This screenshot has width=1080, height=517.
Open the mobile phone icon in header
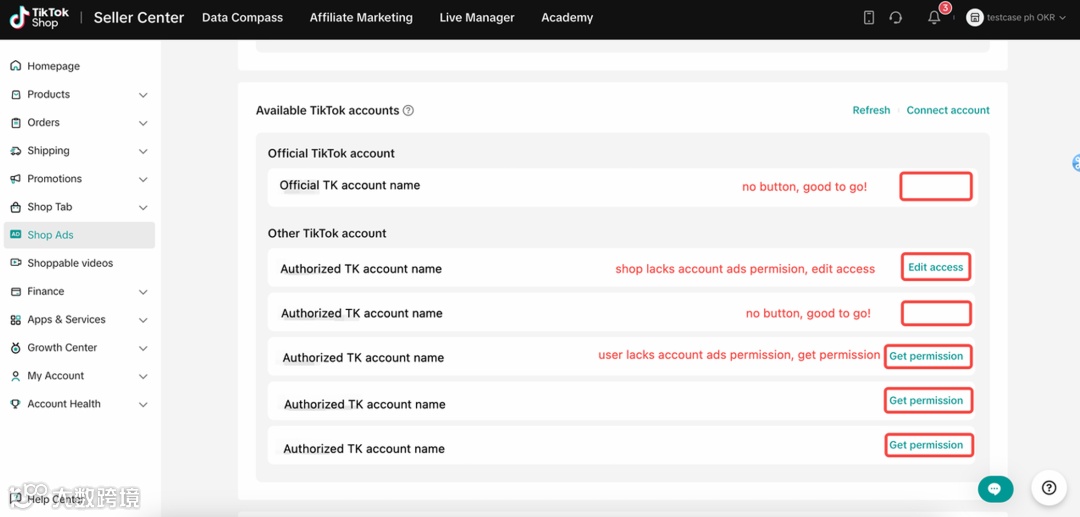click(x=869, y=18)
